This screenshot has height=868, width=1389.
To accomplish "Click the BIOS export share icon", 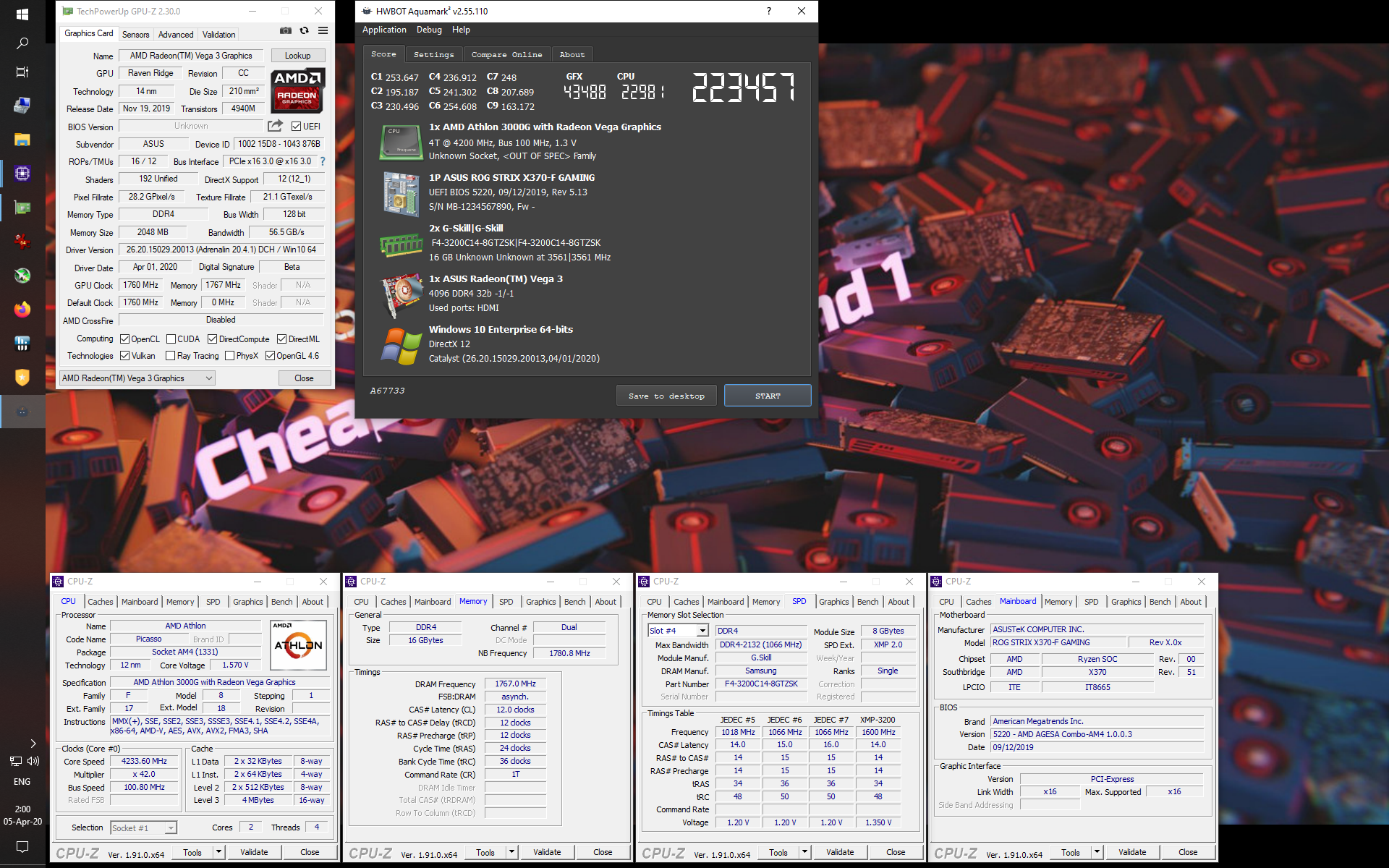I will pos(275,126).
